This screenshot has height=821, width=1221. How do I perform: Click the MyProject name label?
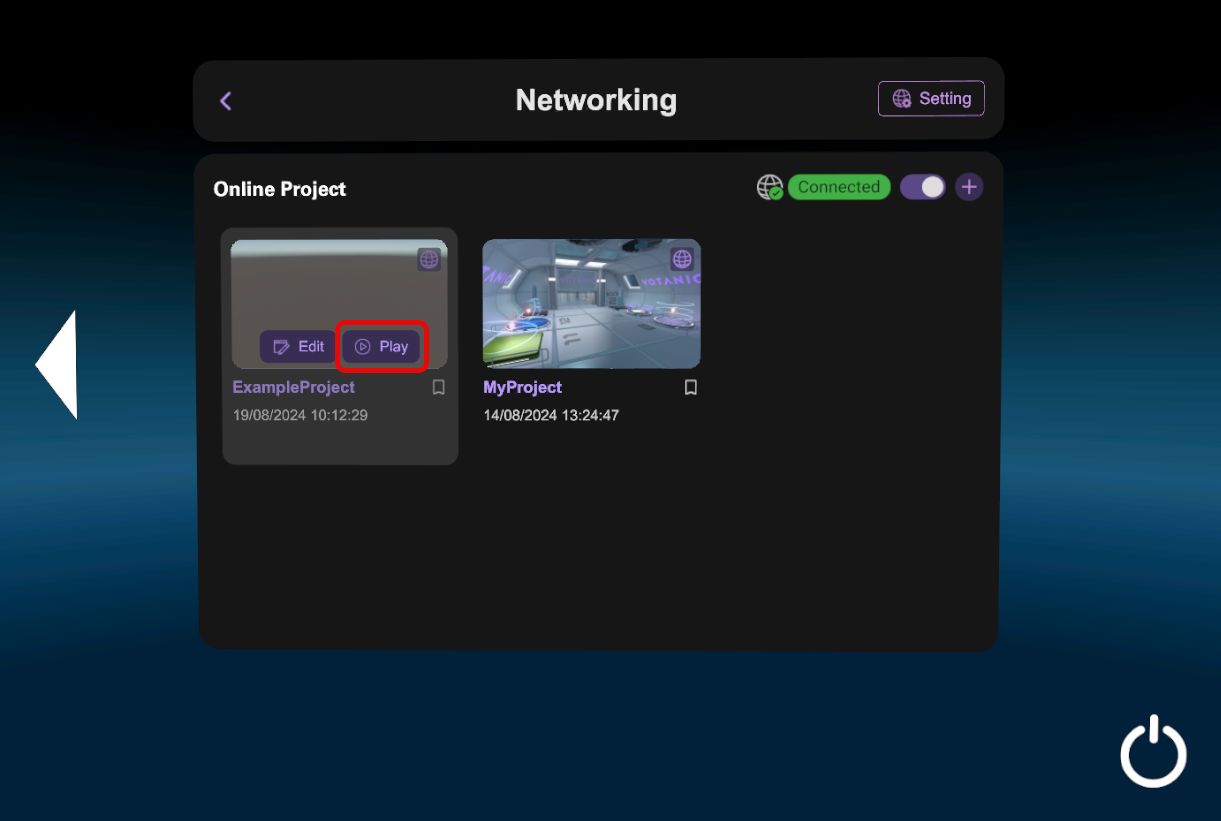(x=522, y=387)
